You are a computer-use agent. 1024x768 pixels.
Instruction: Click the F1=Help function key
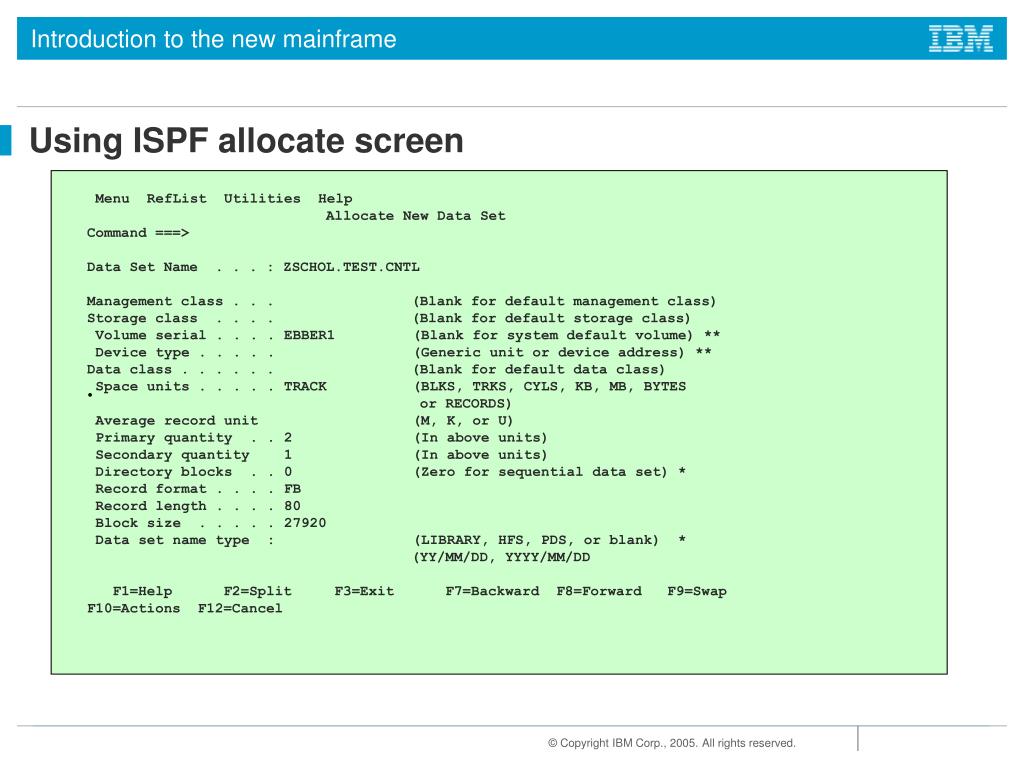[x=142, y=592]
